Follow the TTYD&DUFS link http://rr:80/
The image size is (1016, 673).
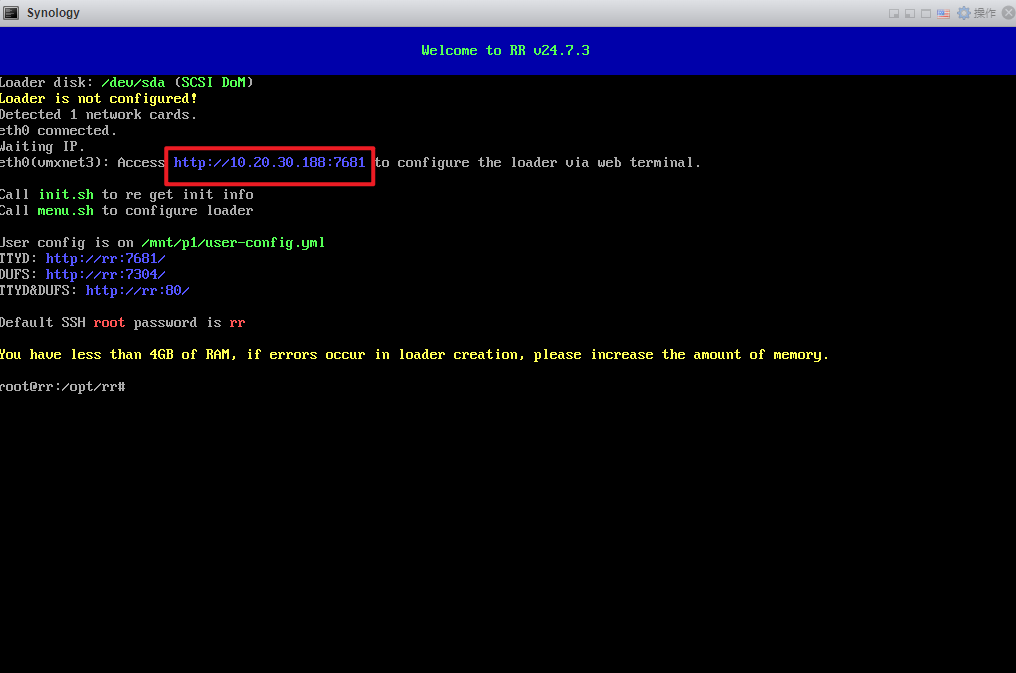(x=137, y=290)
